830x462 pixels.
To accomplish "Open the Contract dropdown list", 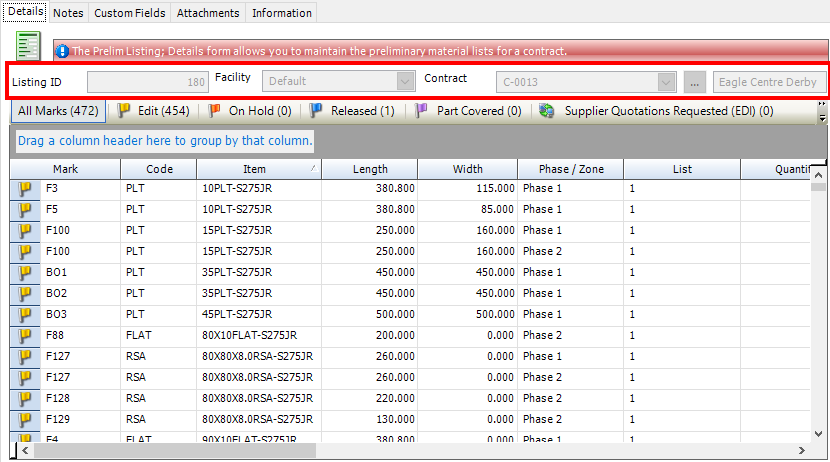I will [666, 82].
